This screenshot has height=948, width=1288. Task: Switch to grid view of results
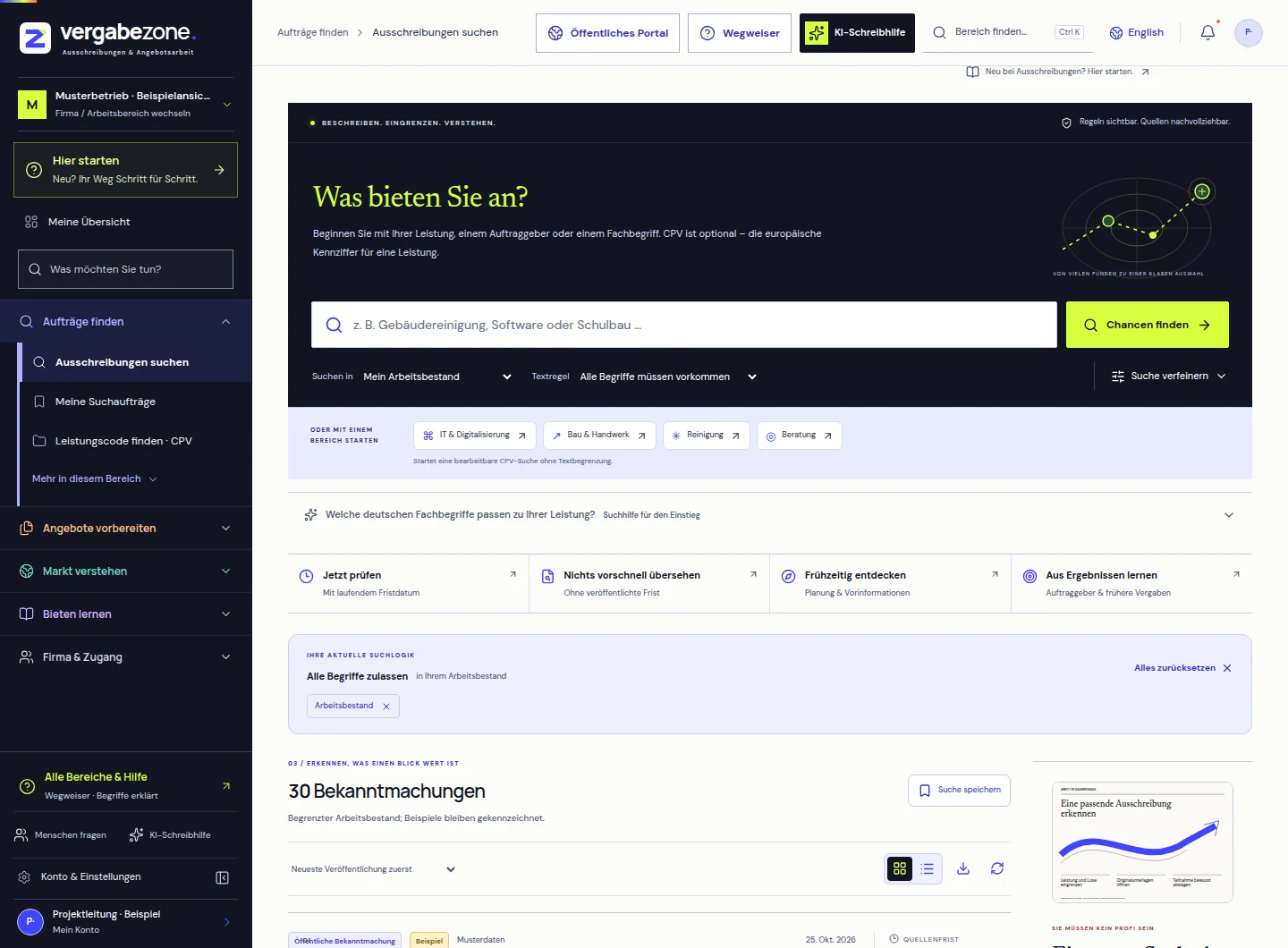coord(900,868)
